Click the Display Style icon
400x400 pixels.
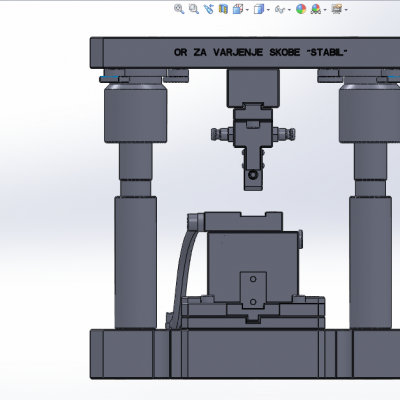click(259, 9)
